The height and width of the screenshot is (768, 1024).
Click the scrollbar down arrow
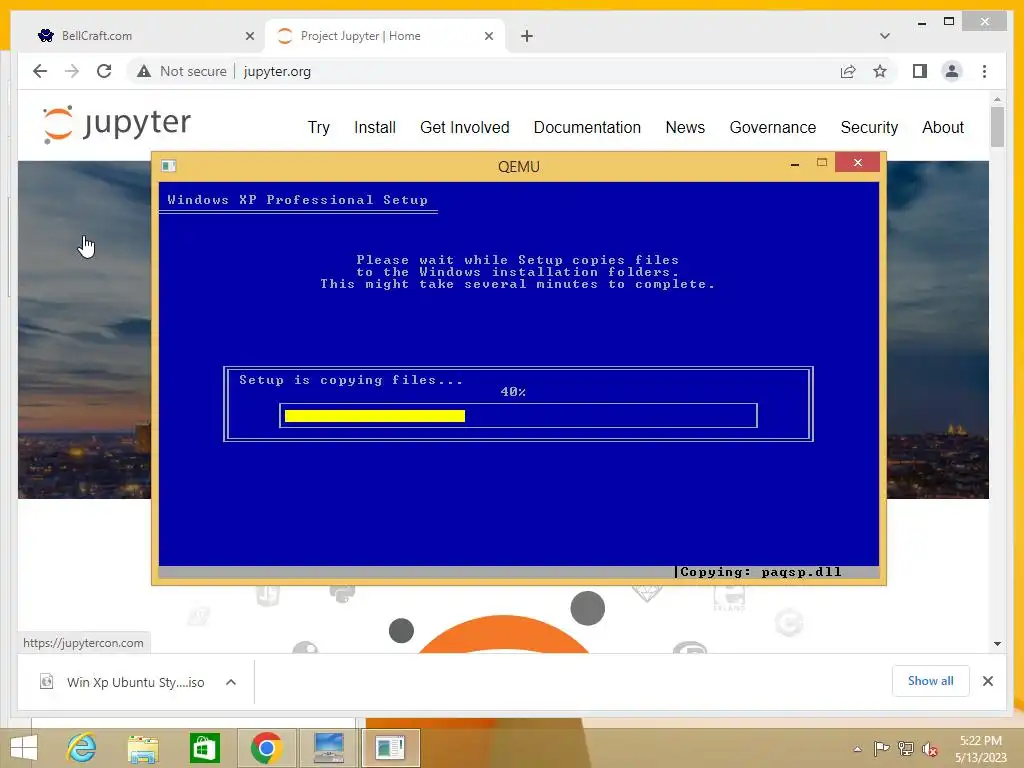997,644
